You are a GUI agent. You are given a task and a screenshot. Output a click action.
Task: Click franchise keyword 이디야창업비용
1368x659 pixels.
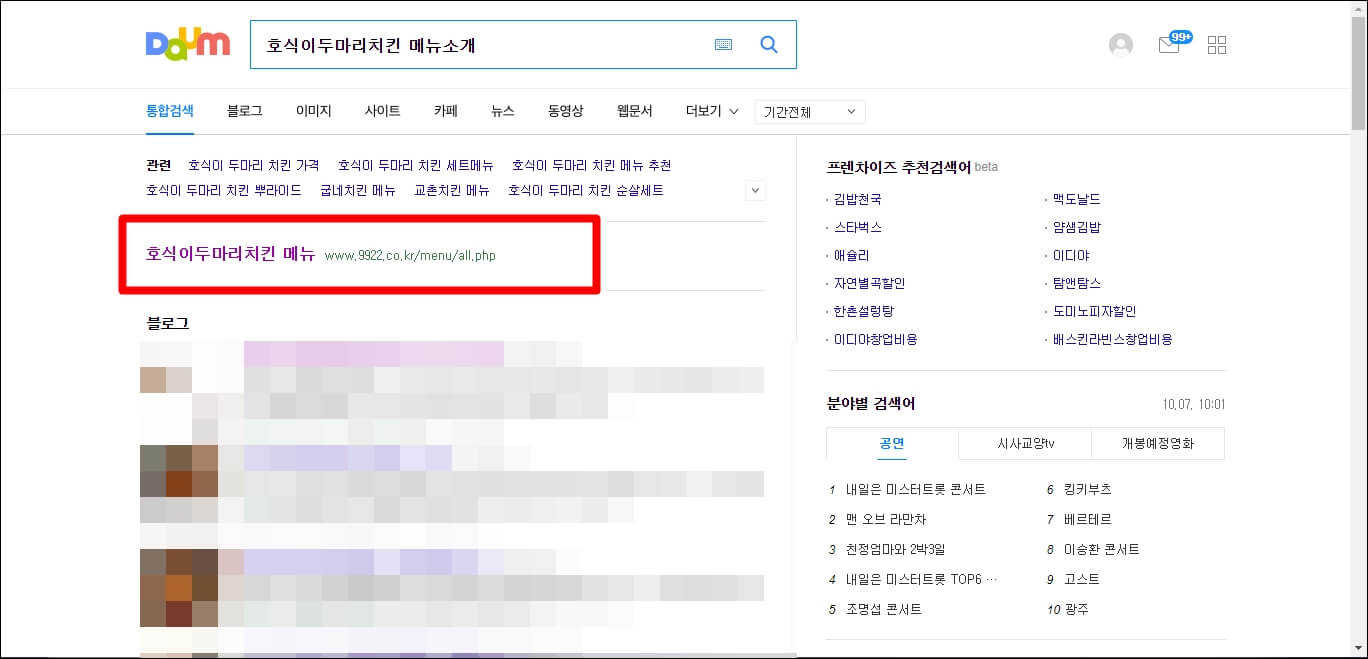(x=876, y=339)
